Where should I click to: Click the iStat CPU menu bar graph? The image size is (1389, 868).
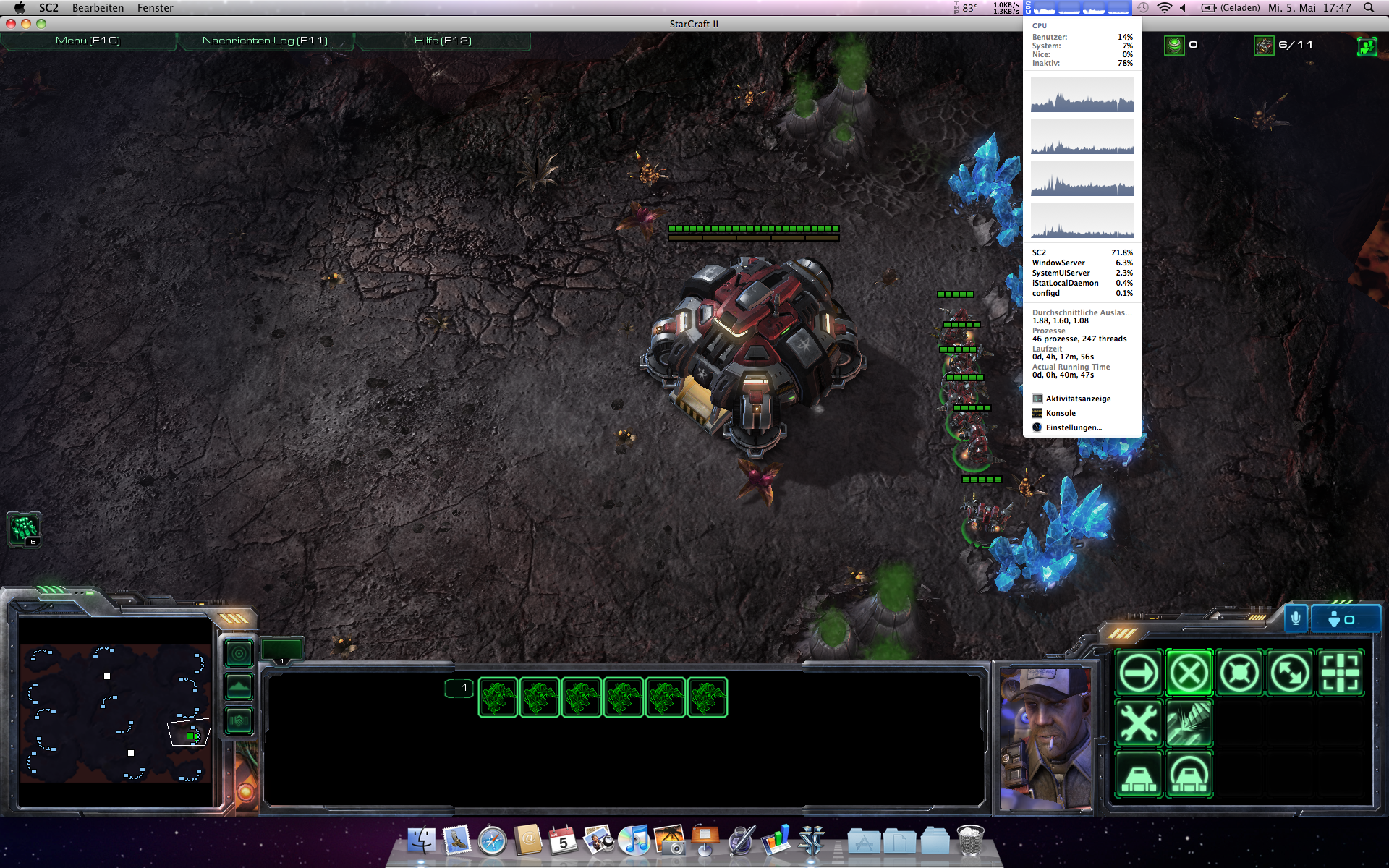pos(1079,8)
